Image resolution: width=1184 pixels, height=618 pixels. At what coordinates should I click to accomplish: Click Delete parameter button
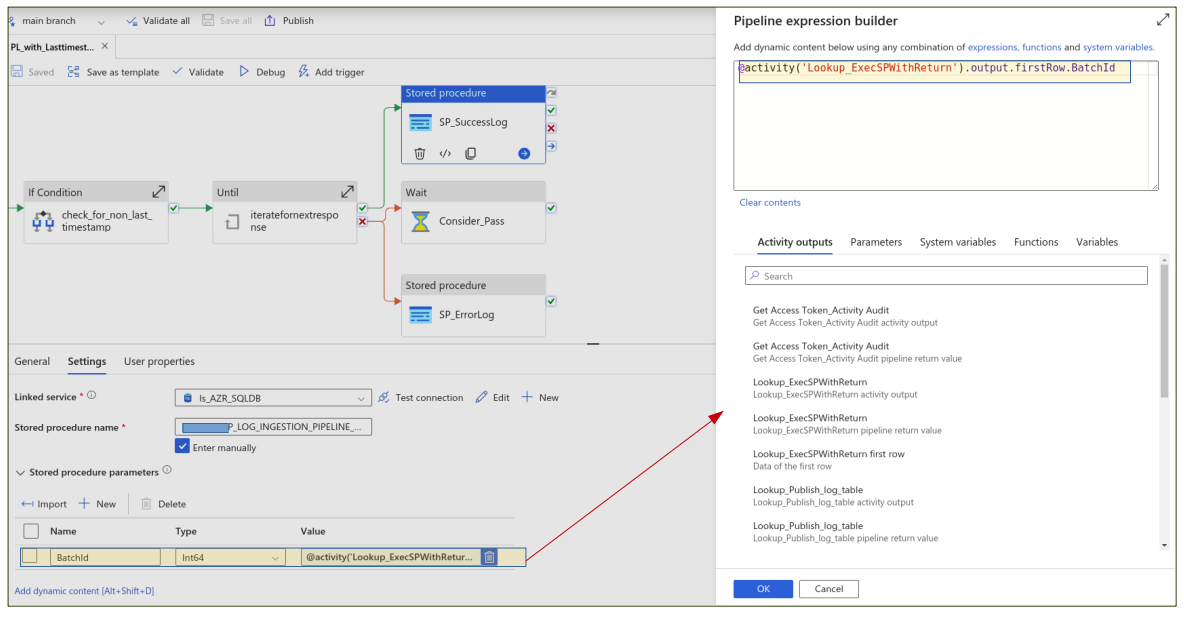pyautogui.click(x=163, y=504)
